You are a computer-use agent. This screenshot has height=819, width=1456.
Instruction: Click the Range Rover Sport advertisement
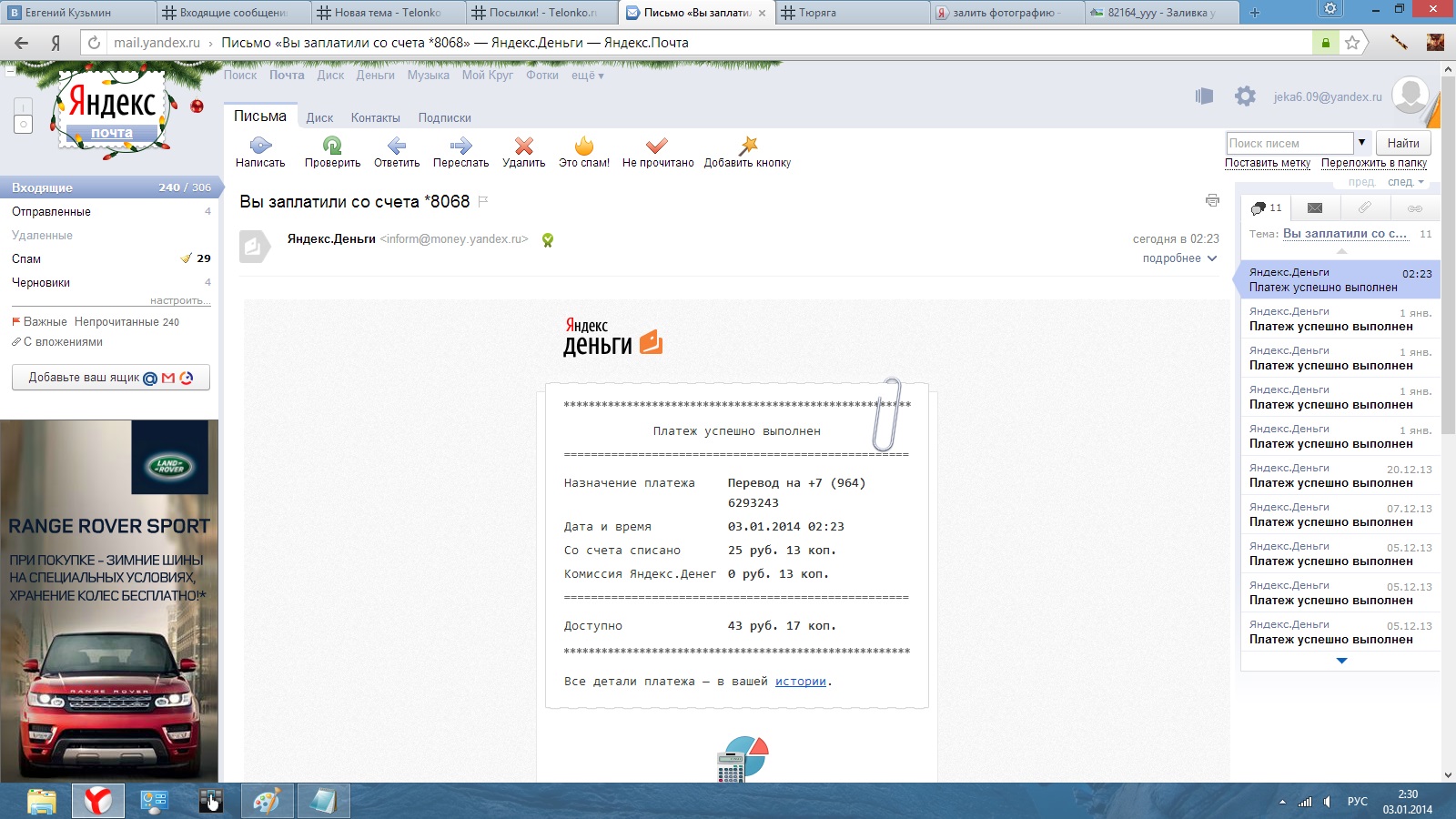(109, 601)
